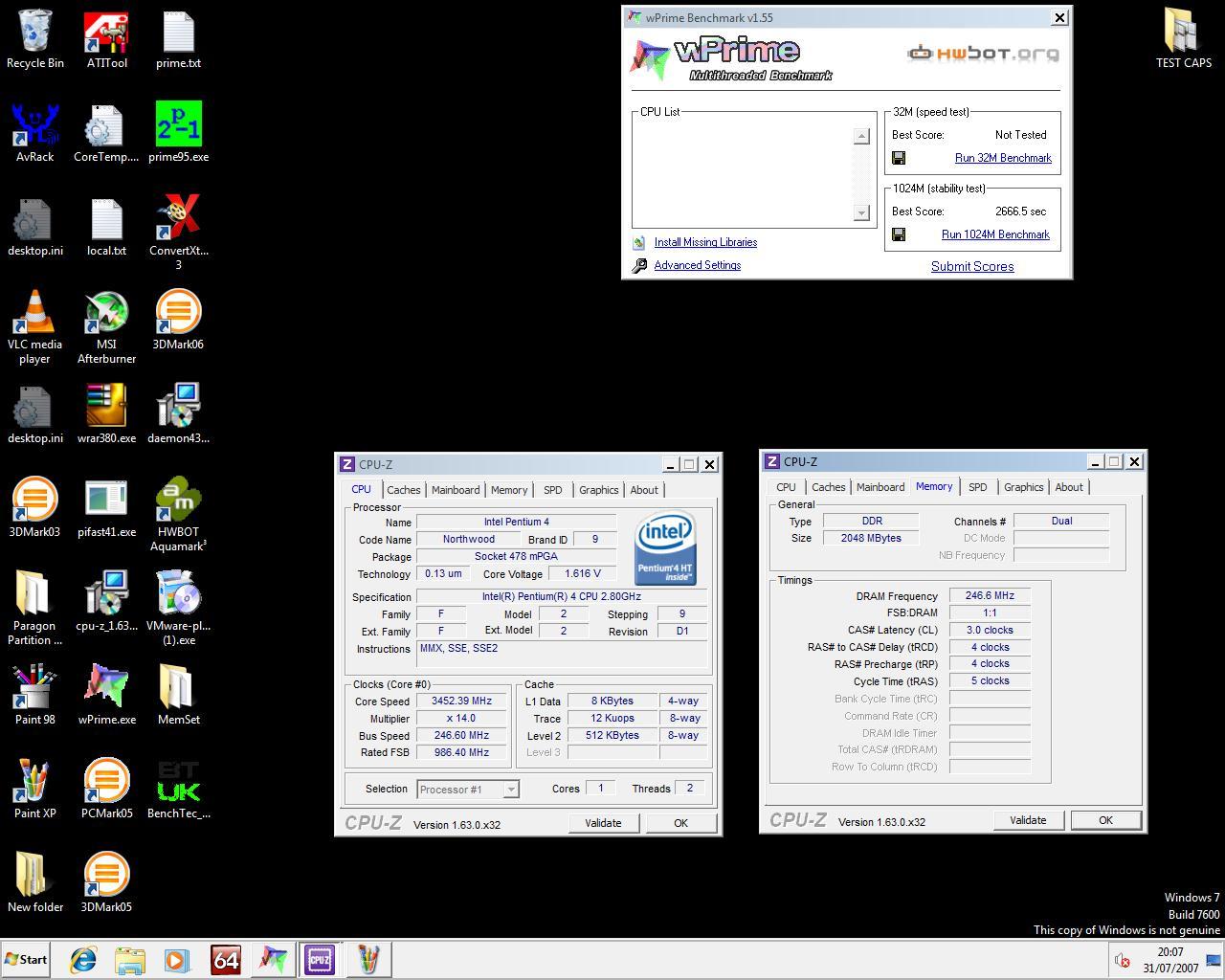Viewport: 1225px width, 980px height.
Task: Launch Internet Explorer from the taskbar
Action: [83, 960]
